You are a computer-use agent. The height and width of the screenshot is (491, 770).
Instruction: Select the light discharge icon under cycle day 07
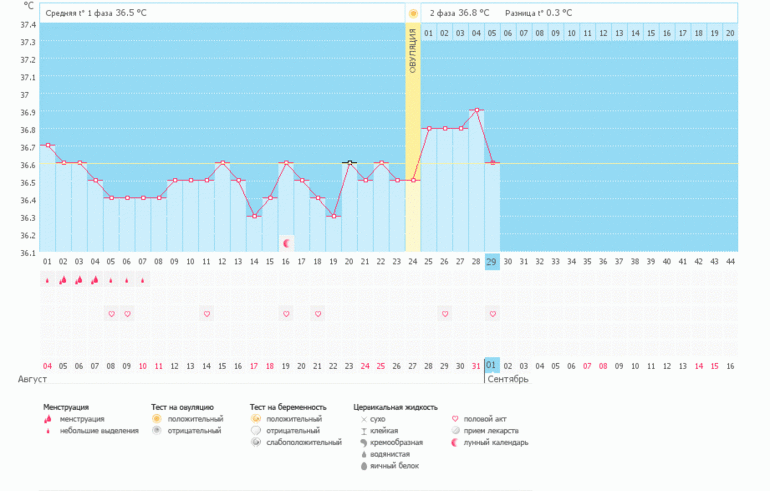point(143,281)
